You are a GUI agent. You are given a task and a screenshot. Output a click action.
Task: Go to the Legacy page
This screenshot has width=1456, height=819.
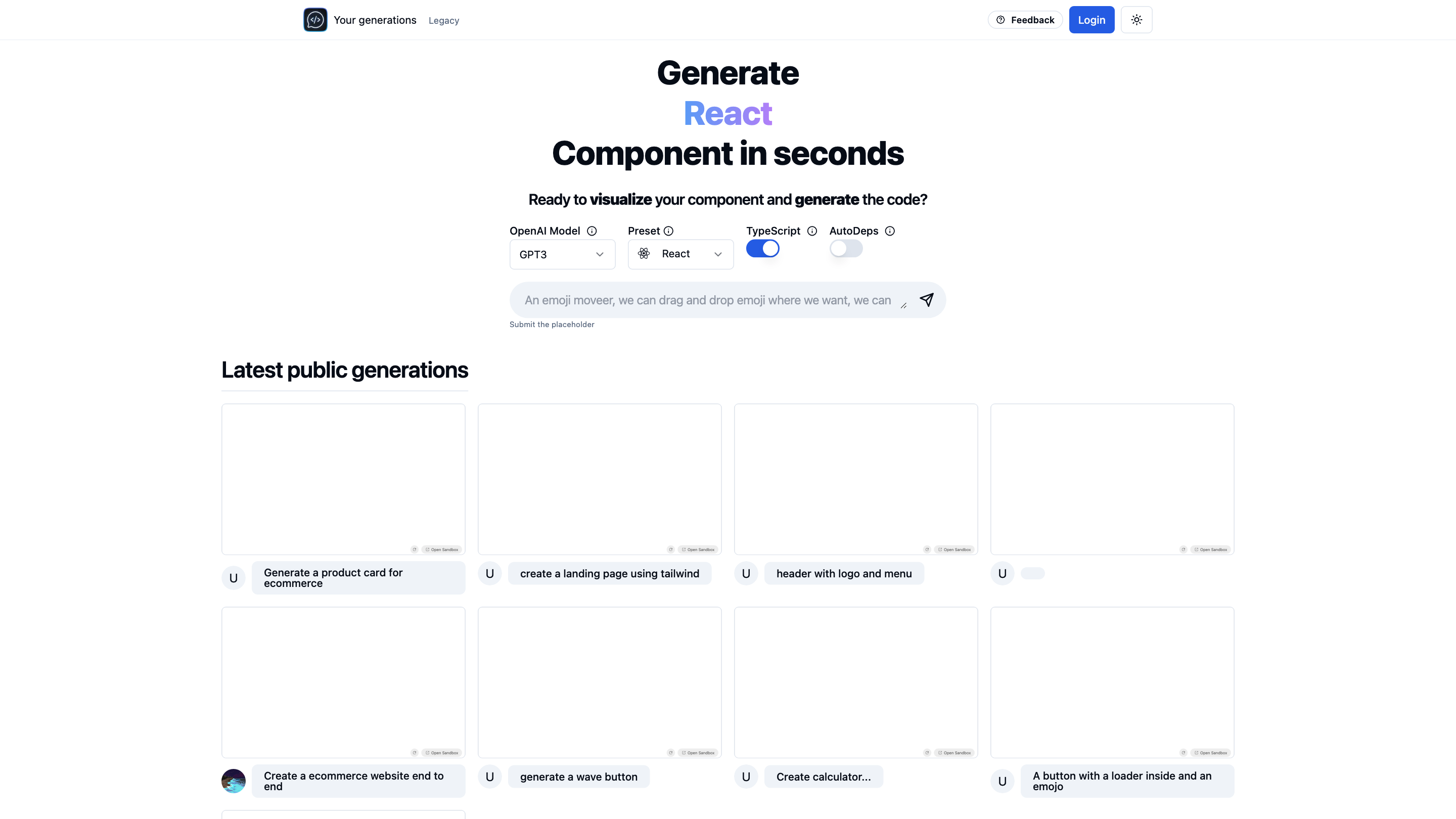(x=444, y=20)
